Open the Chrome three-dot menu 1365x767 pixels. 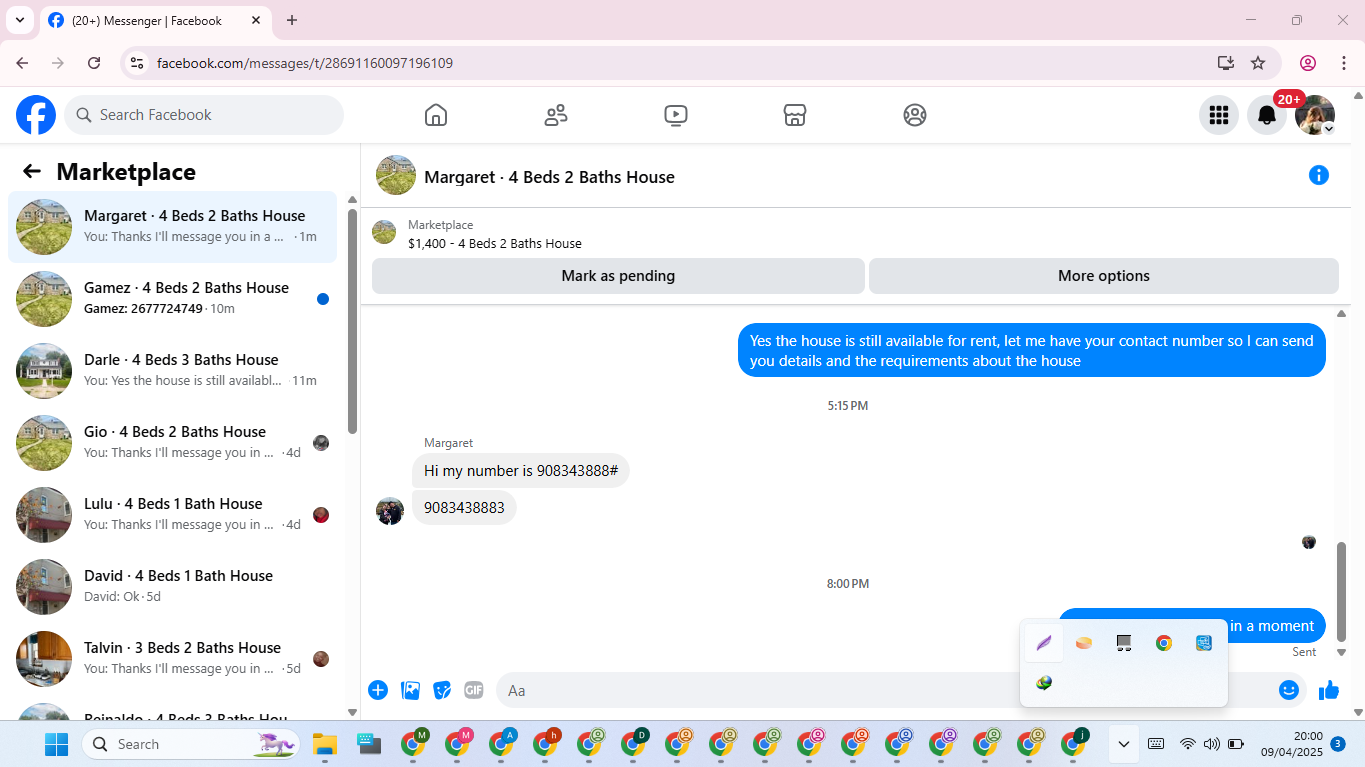1344,63
